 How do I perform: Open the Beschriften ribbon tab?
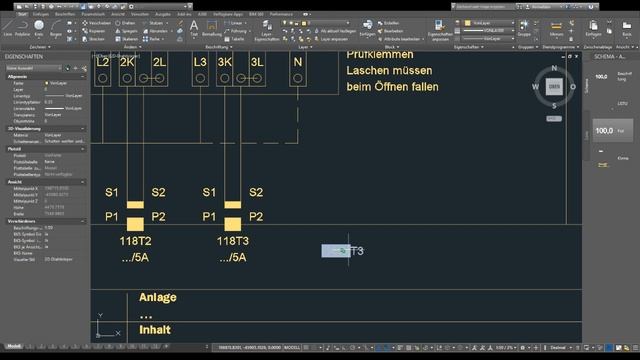[x=65, y=14]
